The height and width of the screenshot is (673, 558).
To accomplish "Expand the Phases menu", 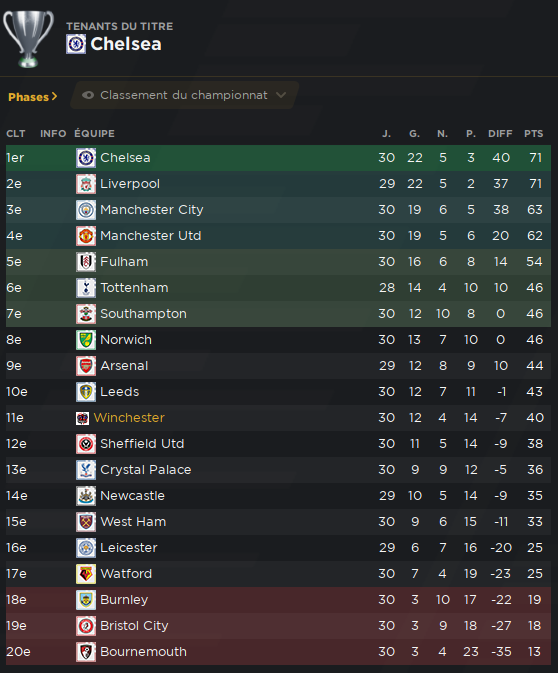I will (x=33, y=97).
